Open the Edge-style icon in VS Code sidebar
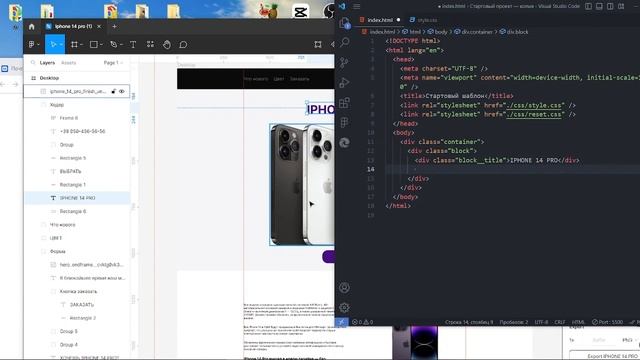The height and width of the screenshot is (360, 640). (x=344, y=142)
